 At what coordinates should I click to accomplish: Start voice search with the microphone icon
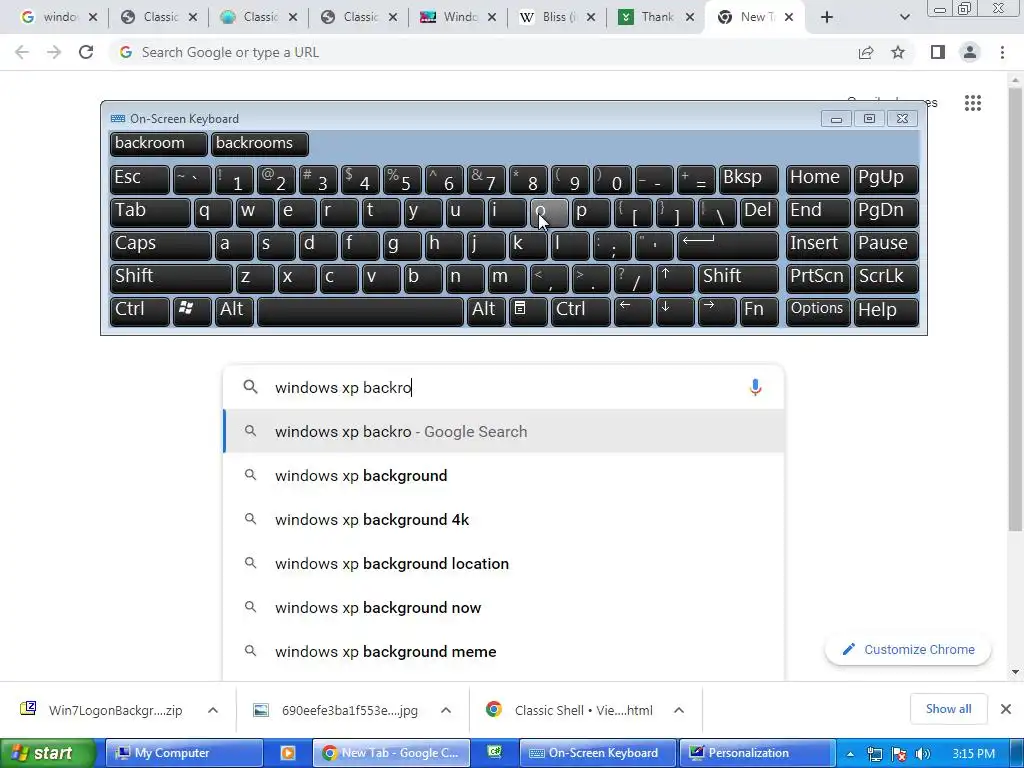click(755, 387)
